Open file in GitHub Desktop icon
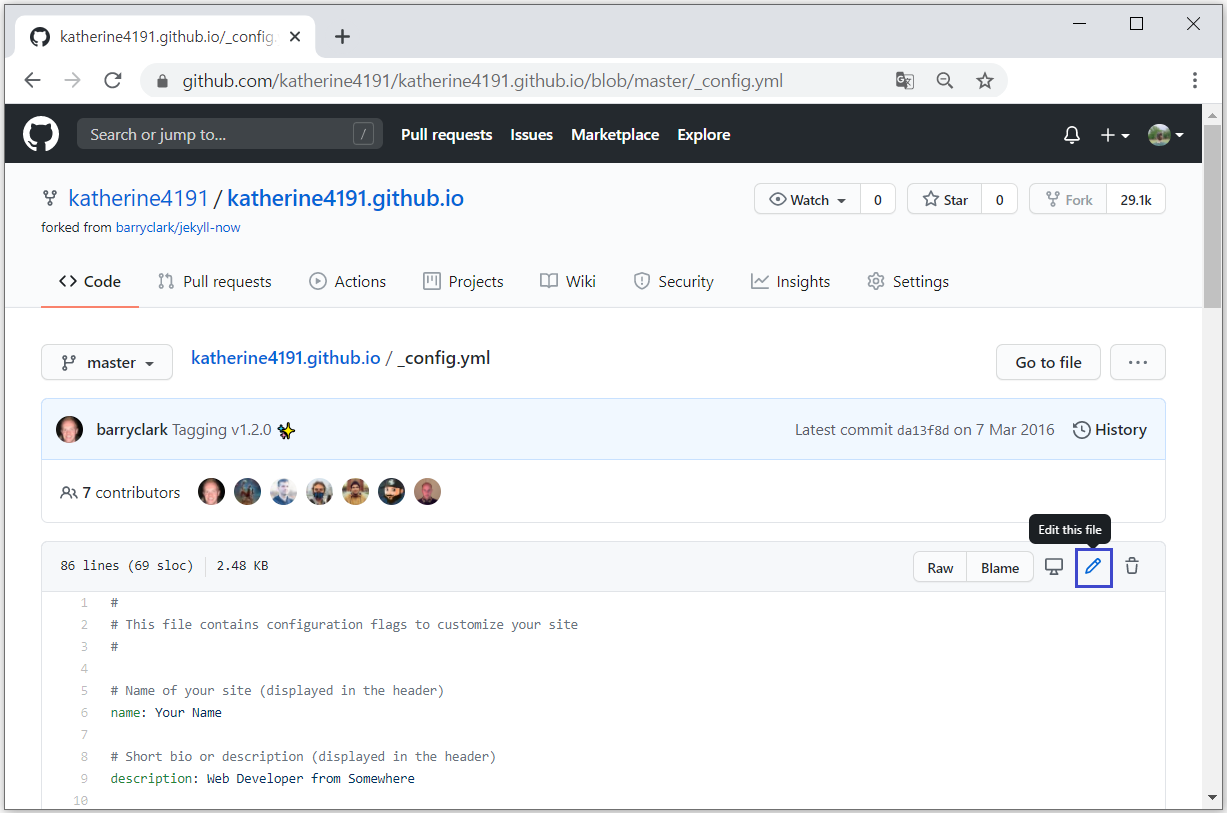Image resolution: width=1227 pixels, height=813 pixels. pyautogui.click(x=1053, y=567)
